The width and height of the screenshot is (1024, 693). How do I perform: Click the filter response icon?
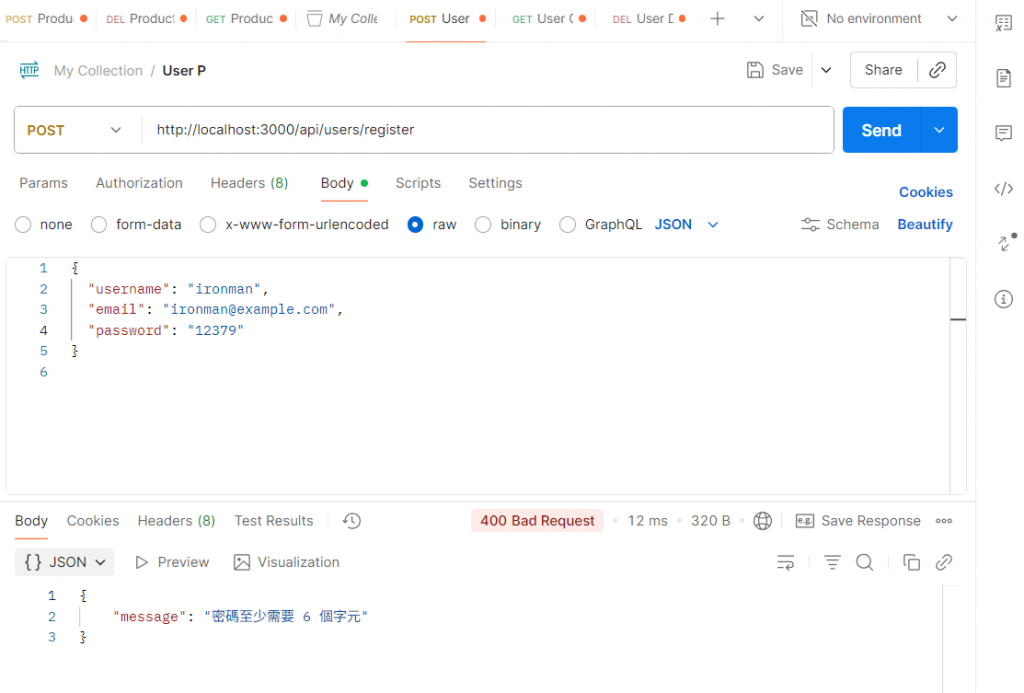tap(832, 562)
